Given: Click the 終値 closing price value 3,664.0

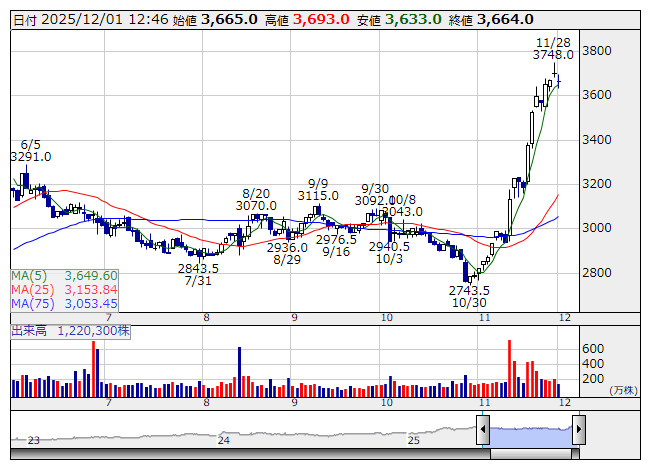Looking at the screenshot, I should (x=505, y=19).
